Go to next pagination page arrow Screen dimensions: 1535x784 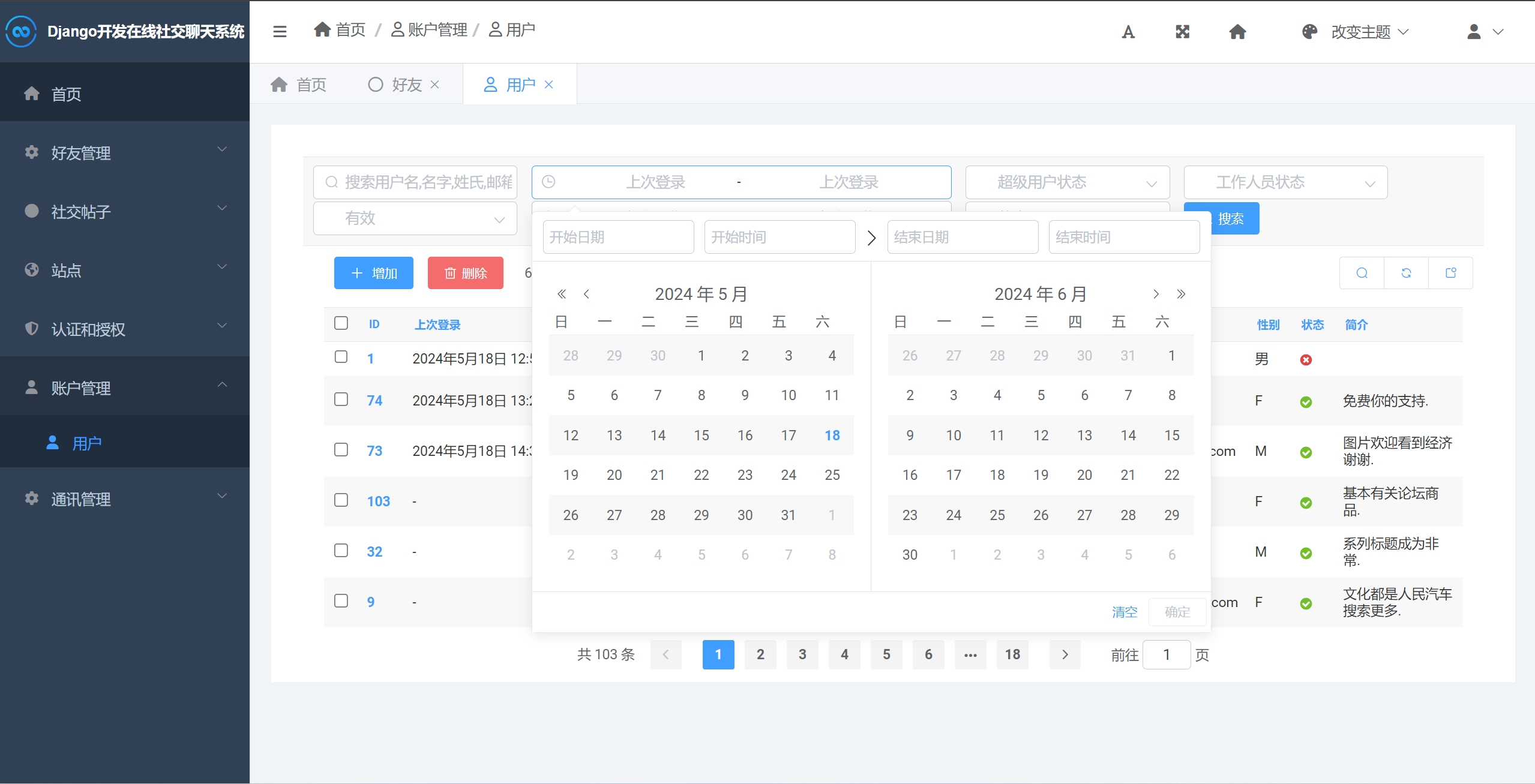coord(1065,654)
